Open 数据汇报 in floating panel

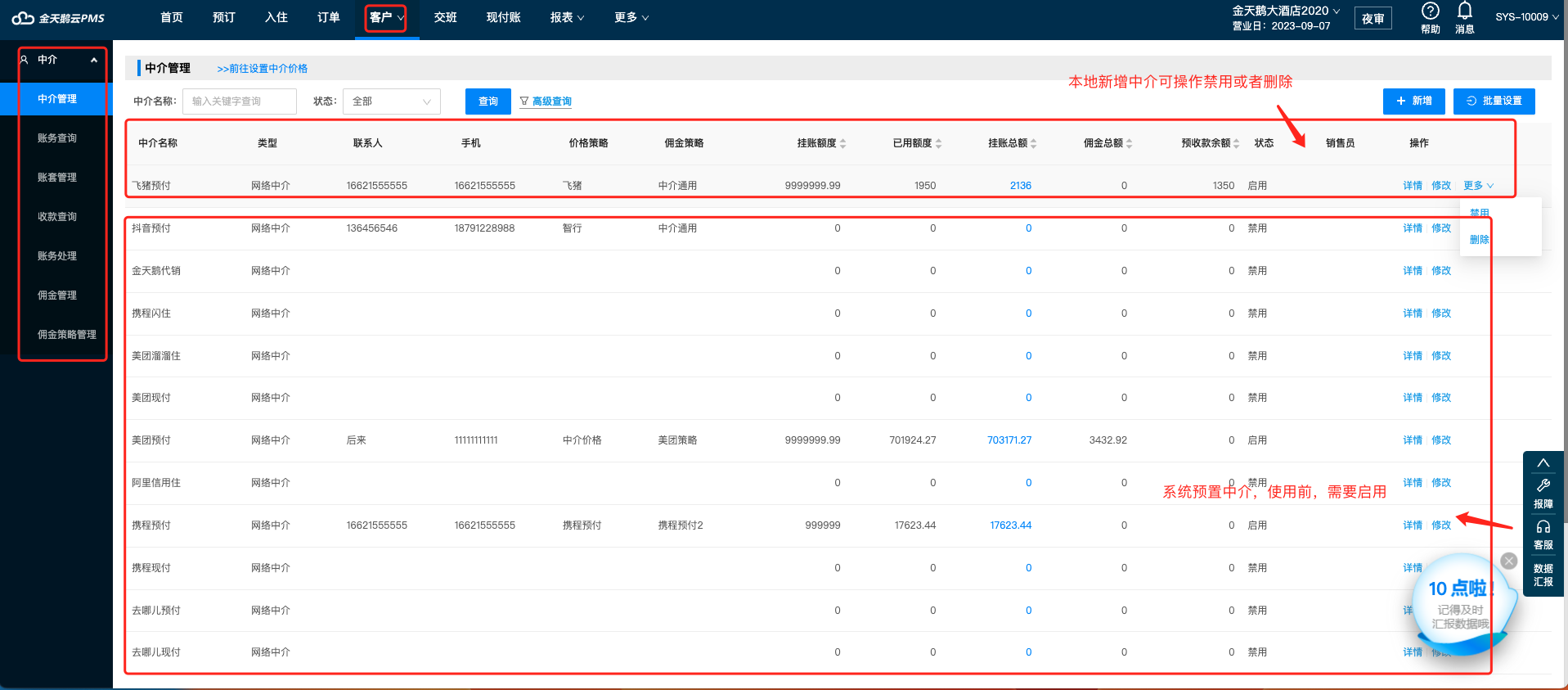[x=1543, y=575]
